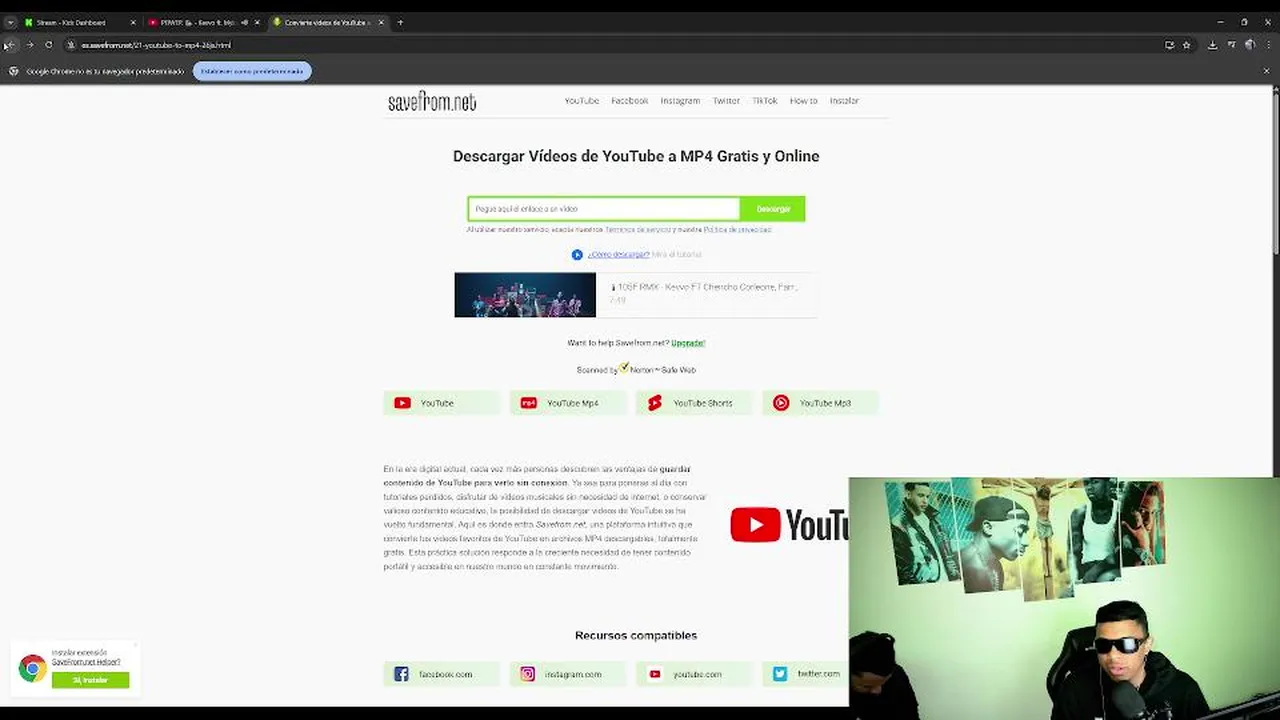The image size is (1280, 720).
Task: Open the Instalar nav menu item
Action: click(x=844, y=101)
